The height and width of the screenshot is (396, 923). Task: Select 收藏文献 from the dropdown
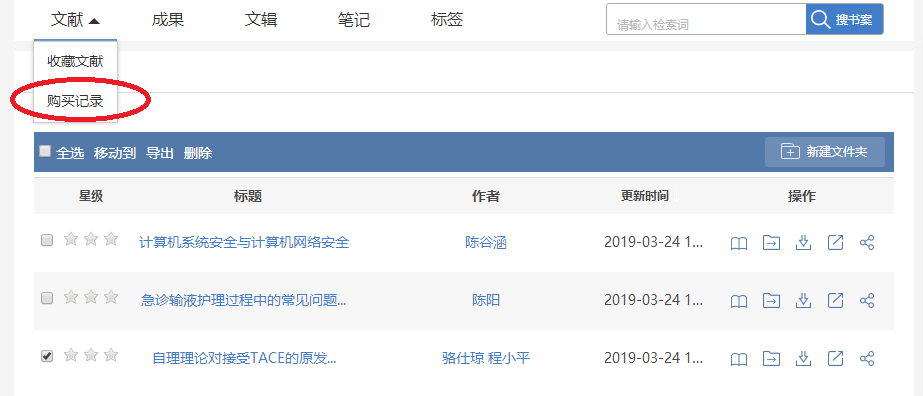click(x=75, y=61)
